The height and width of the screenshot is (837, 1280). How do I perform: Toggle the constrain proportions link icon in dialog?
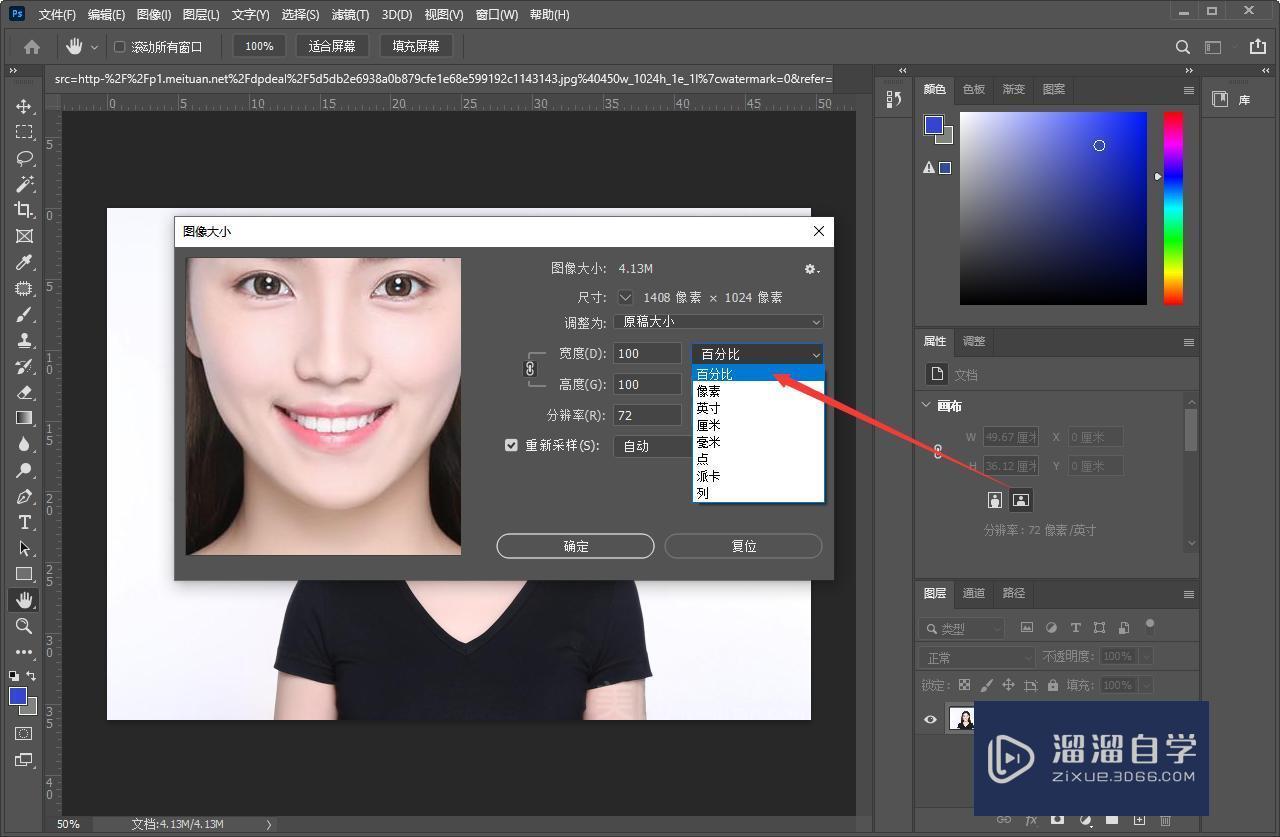pyautogui.click(x=530, y=368)
